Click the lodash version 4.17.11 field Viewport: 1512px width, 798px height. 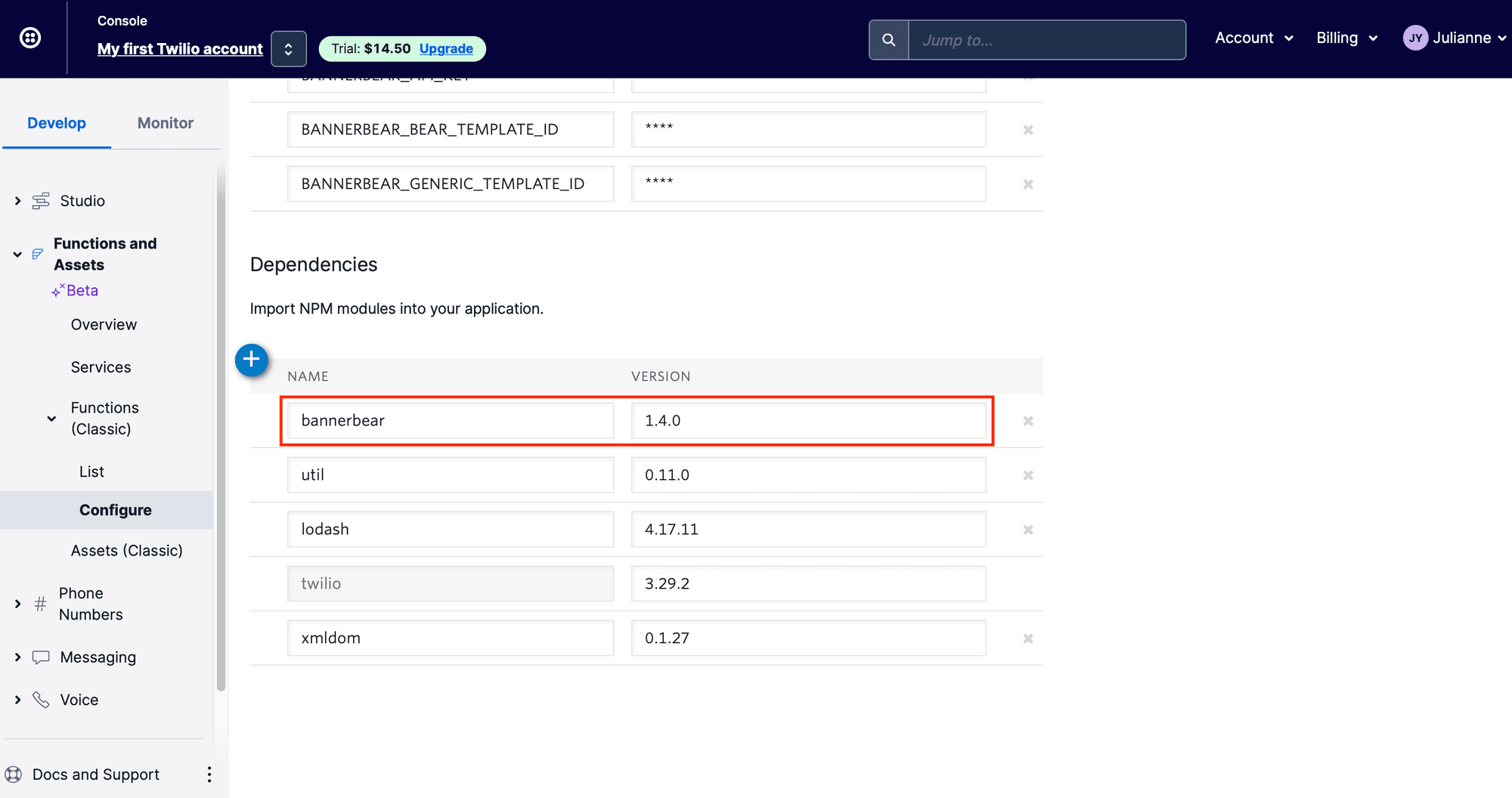809,529
